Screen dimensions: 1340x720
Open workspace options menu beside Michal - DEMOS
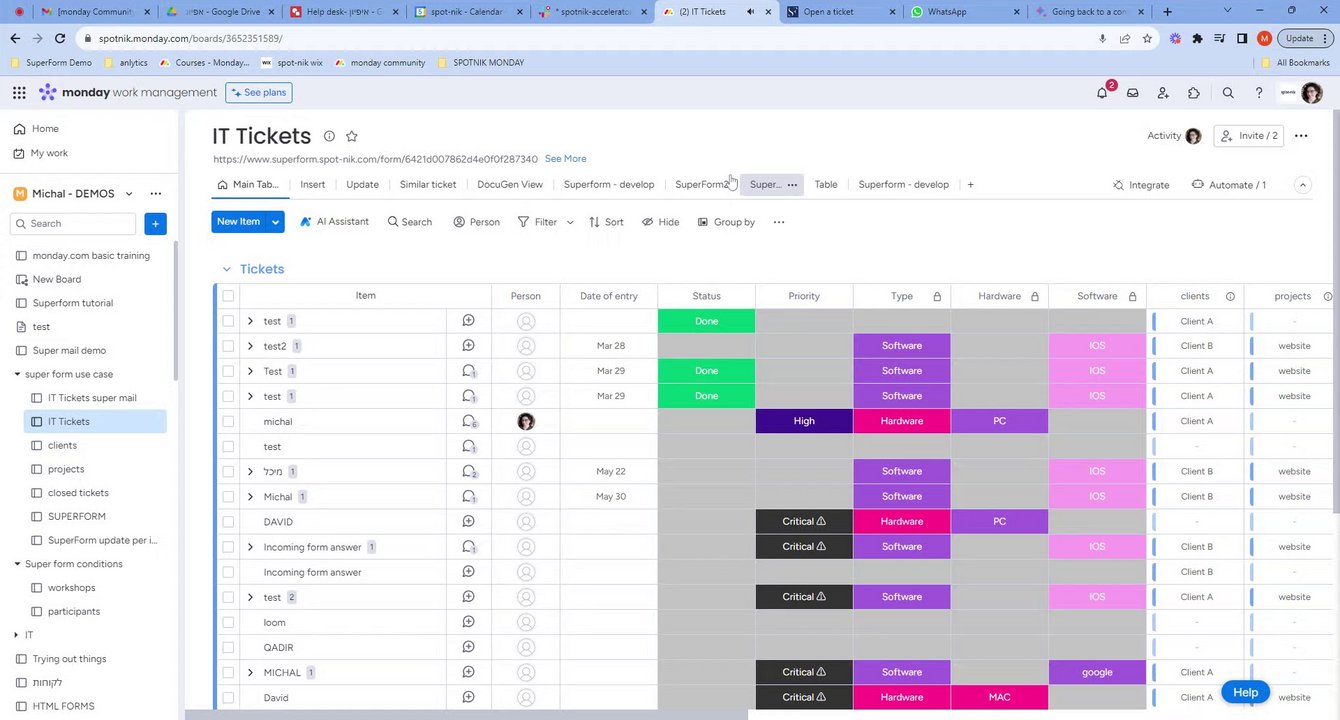pos(155,194)
